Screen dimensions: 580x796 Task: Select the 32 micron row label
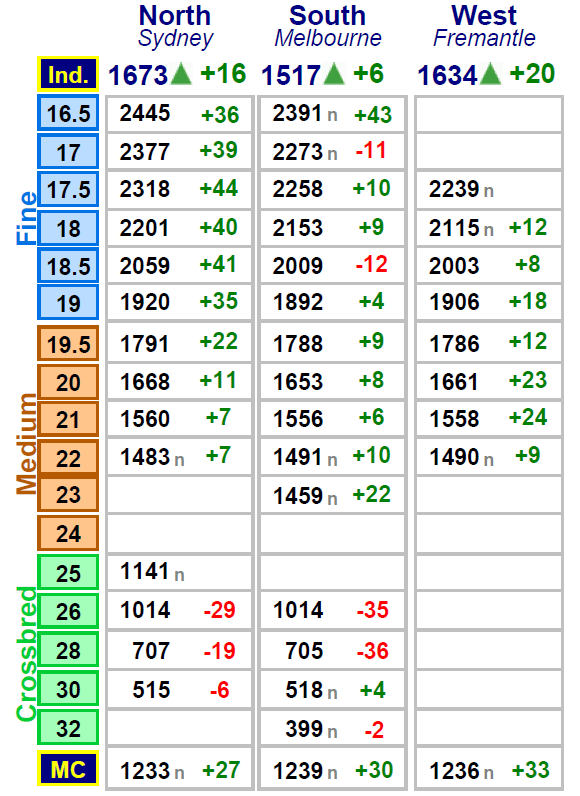68,728
